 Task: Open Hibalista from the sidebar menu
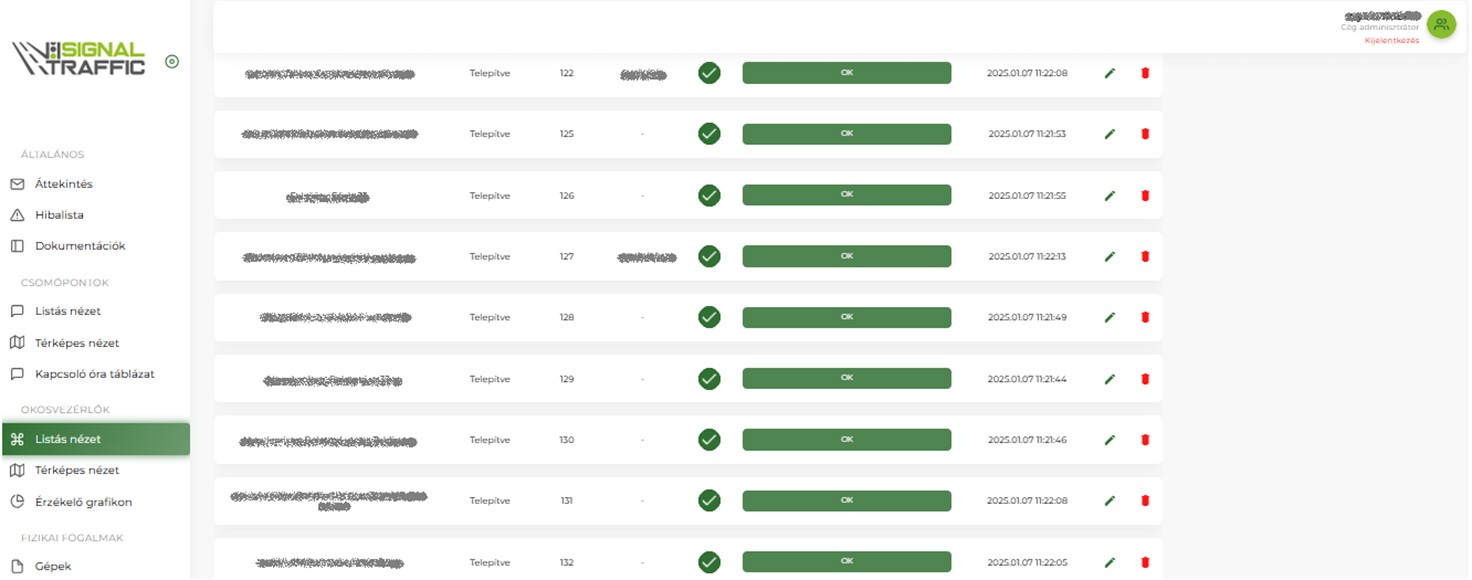pyautogui.click(x=59, y=215)
